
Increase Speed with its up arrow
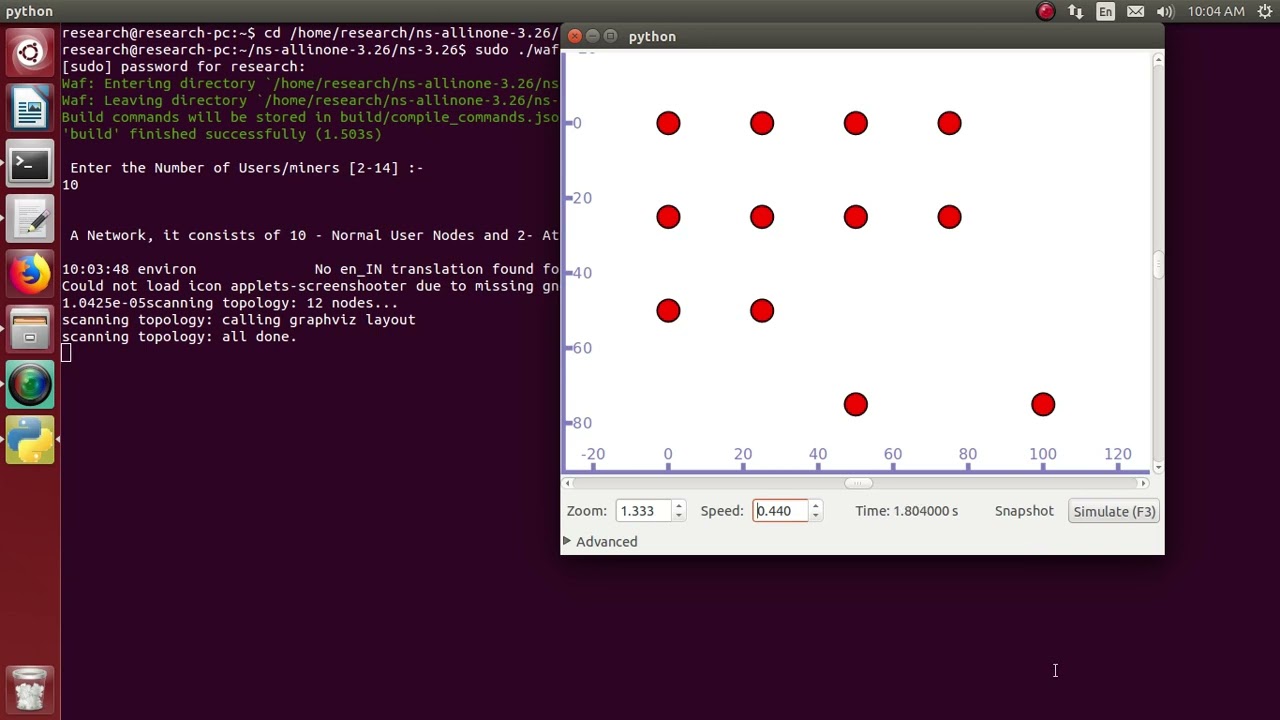pos(816,505)
